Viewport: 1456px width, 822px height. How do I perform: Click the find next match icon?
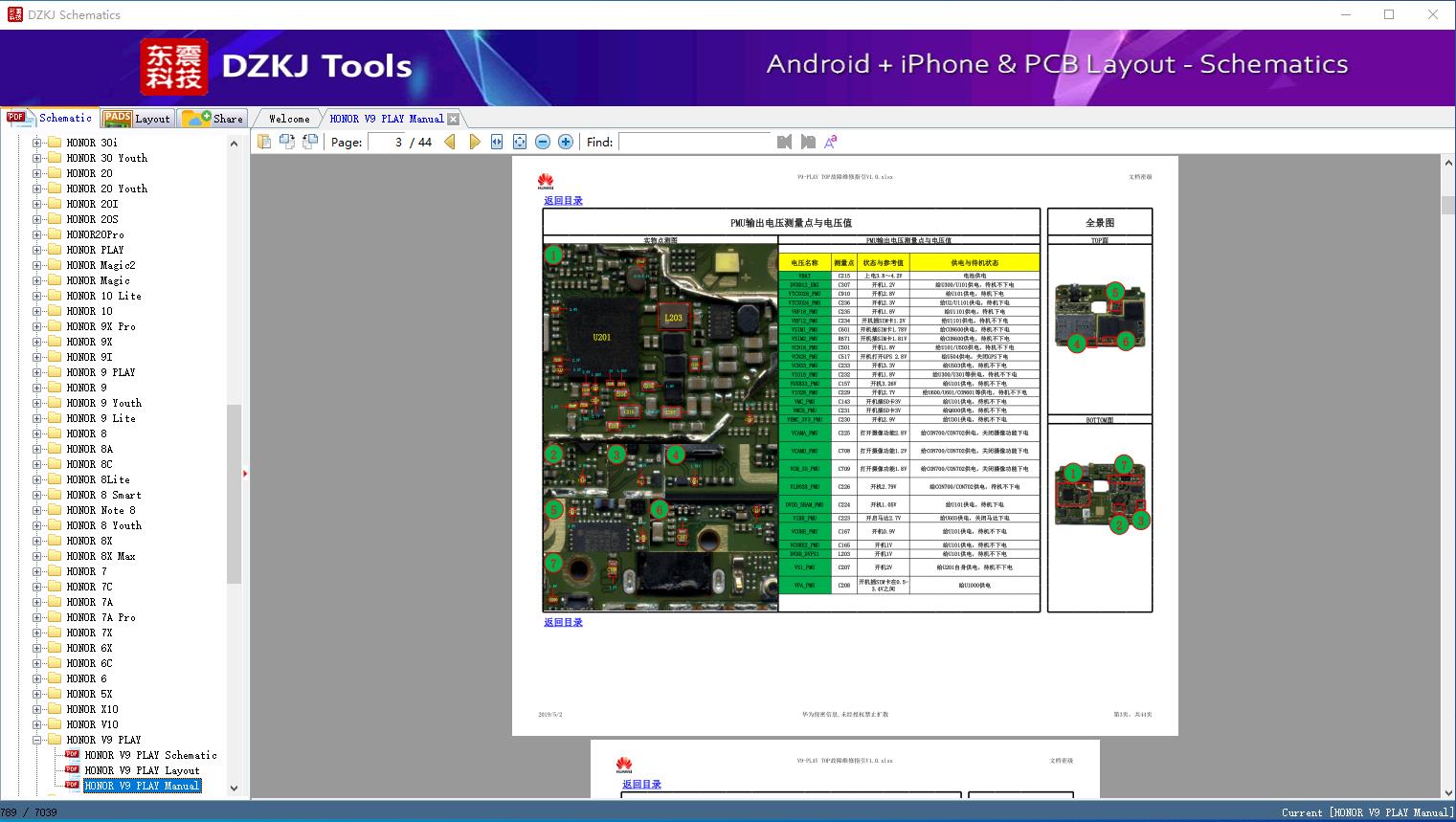808,142
